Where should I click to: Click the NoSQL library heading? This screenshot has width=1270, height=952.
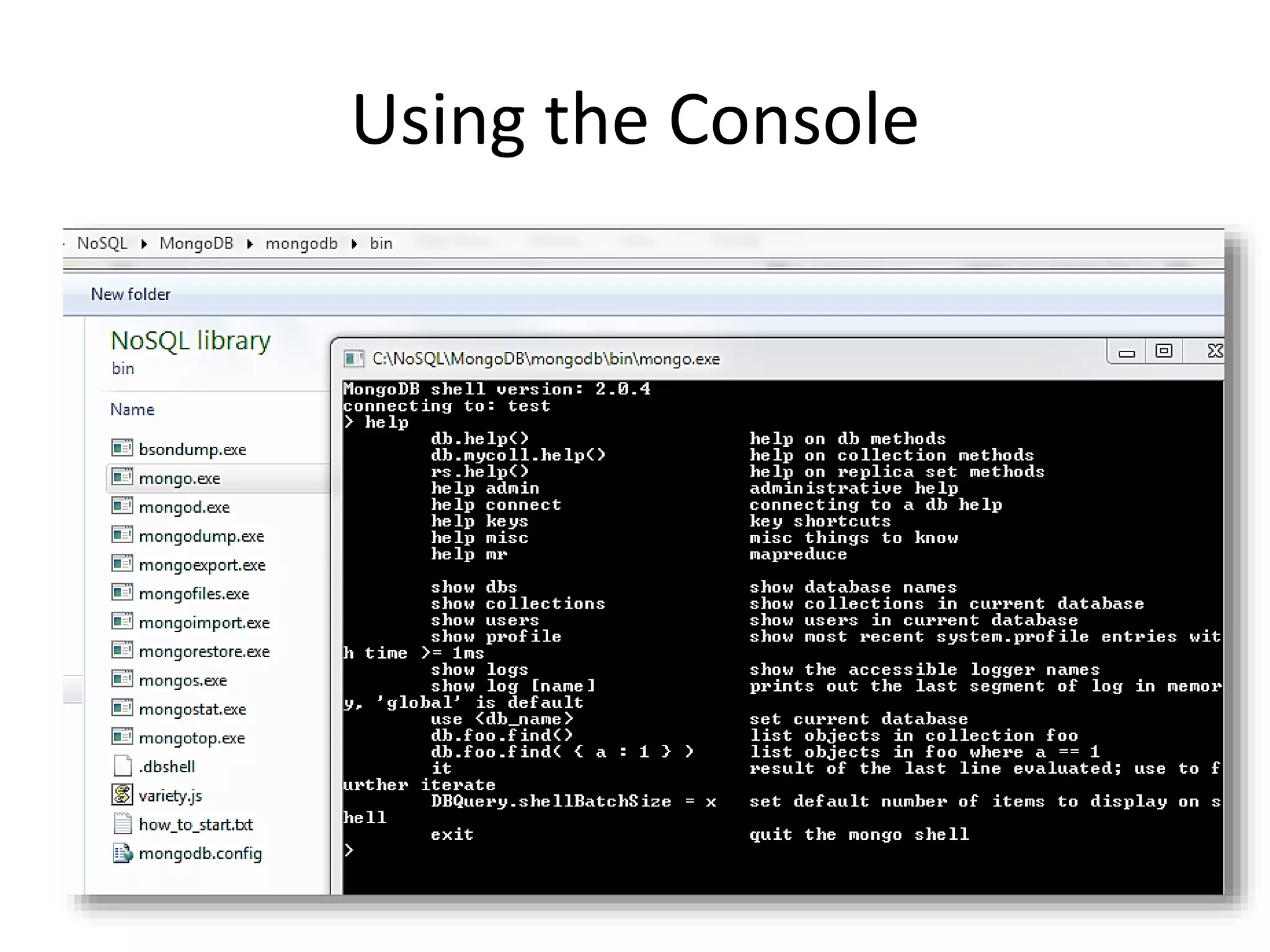[x=190, y=340]
